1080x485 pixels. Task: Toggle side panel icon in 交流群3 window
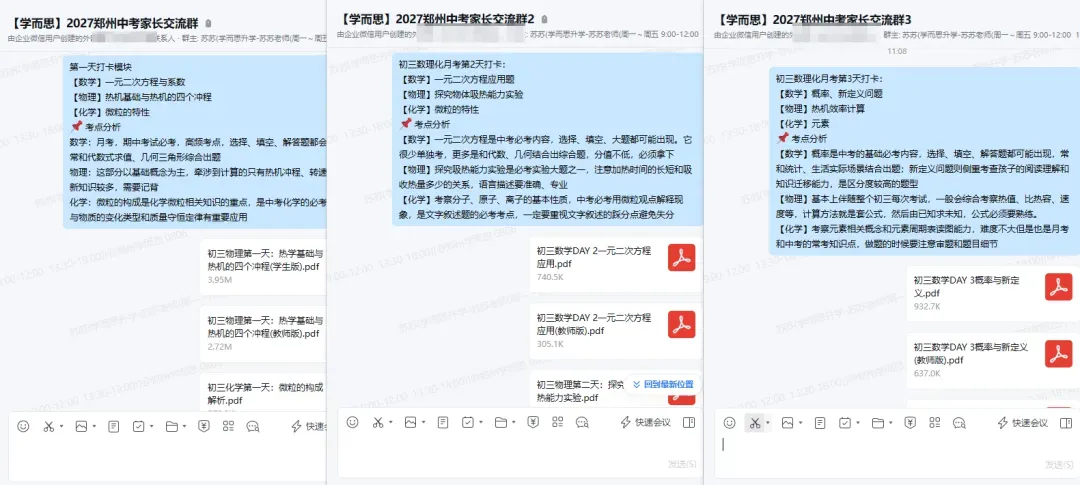[1065, 423]
